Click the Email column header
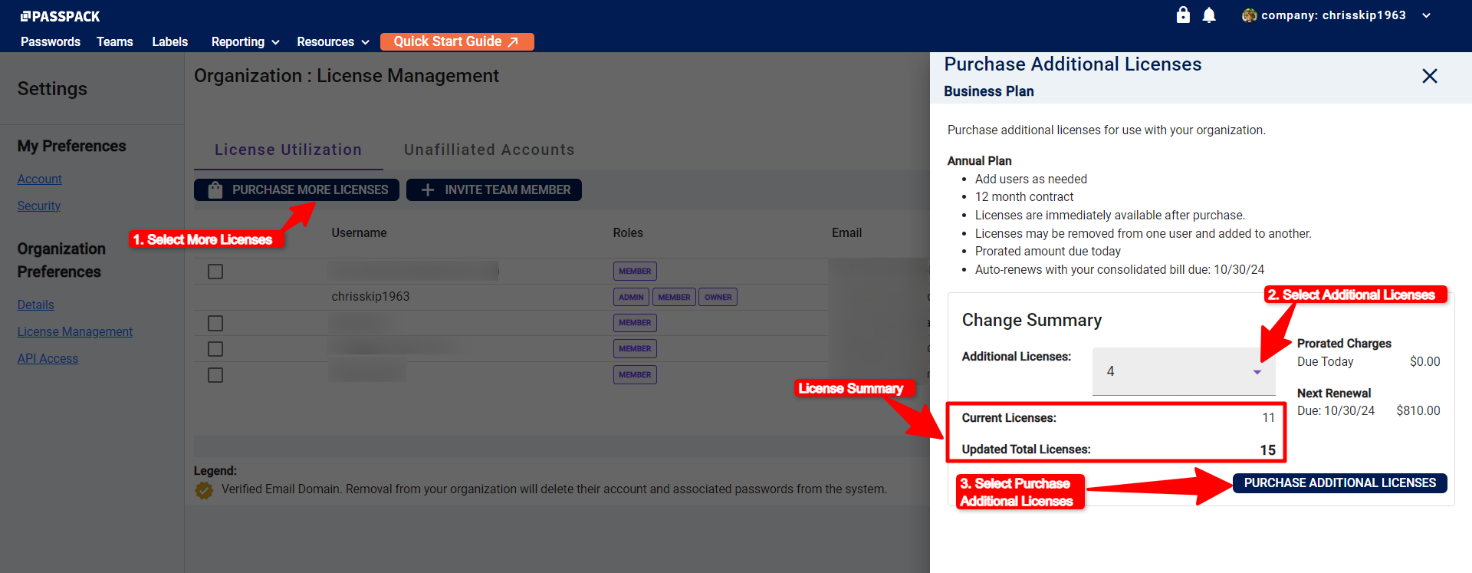Screen dimensions: 1472x573 [847, 233]
